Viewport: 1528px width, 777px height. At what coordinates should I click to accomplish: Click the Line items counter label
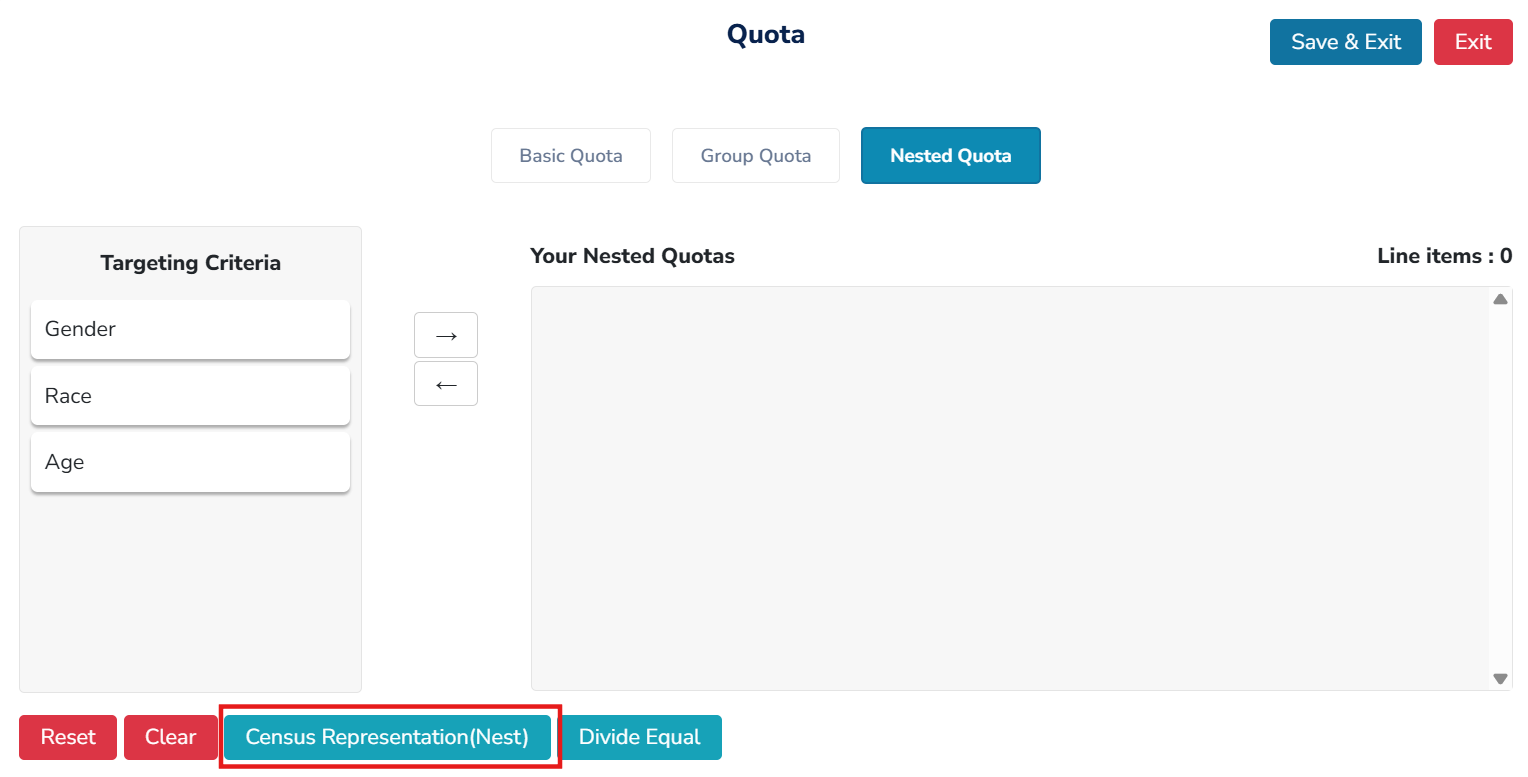1444,256
